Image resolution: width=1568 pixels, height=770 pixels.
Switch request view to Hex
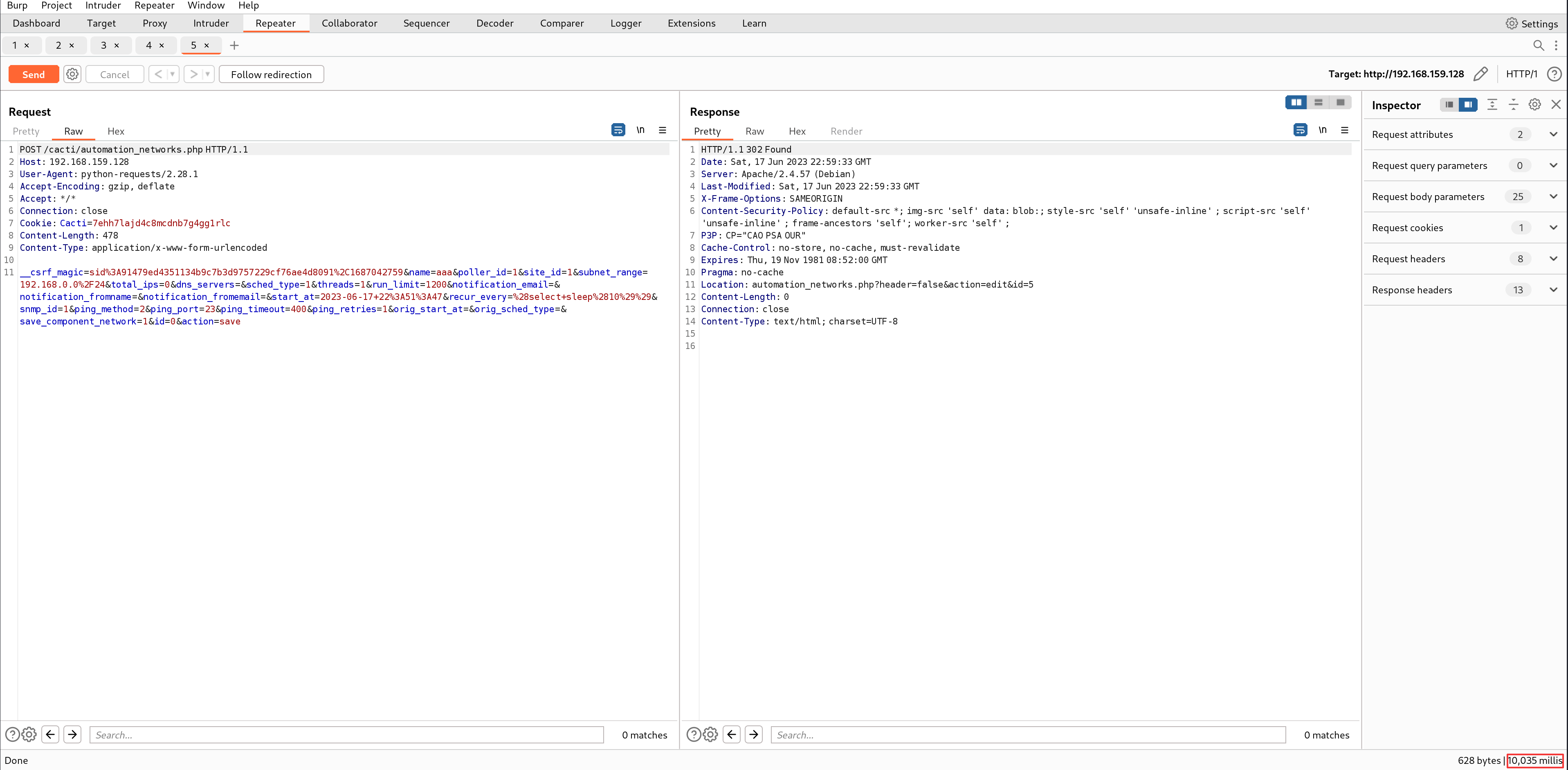coord(116,131)
